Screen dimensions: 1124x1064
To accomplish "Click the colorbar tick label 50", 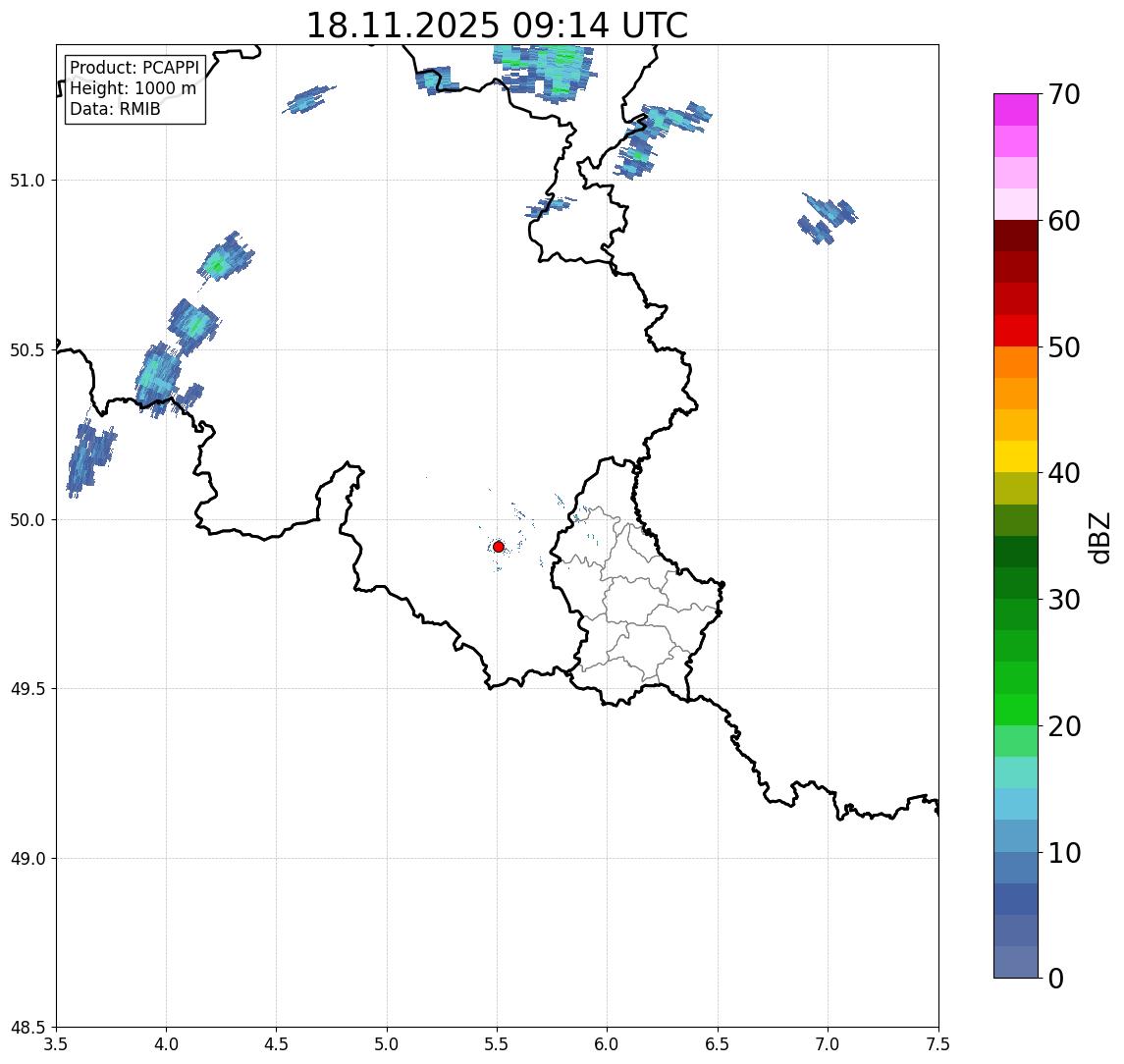I will pos(1064,347).
